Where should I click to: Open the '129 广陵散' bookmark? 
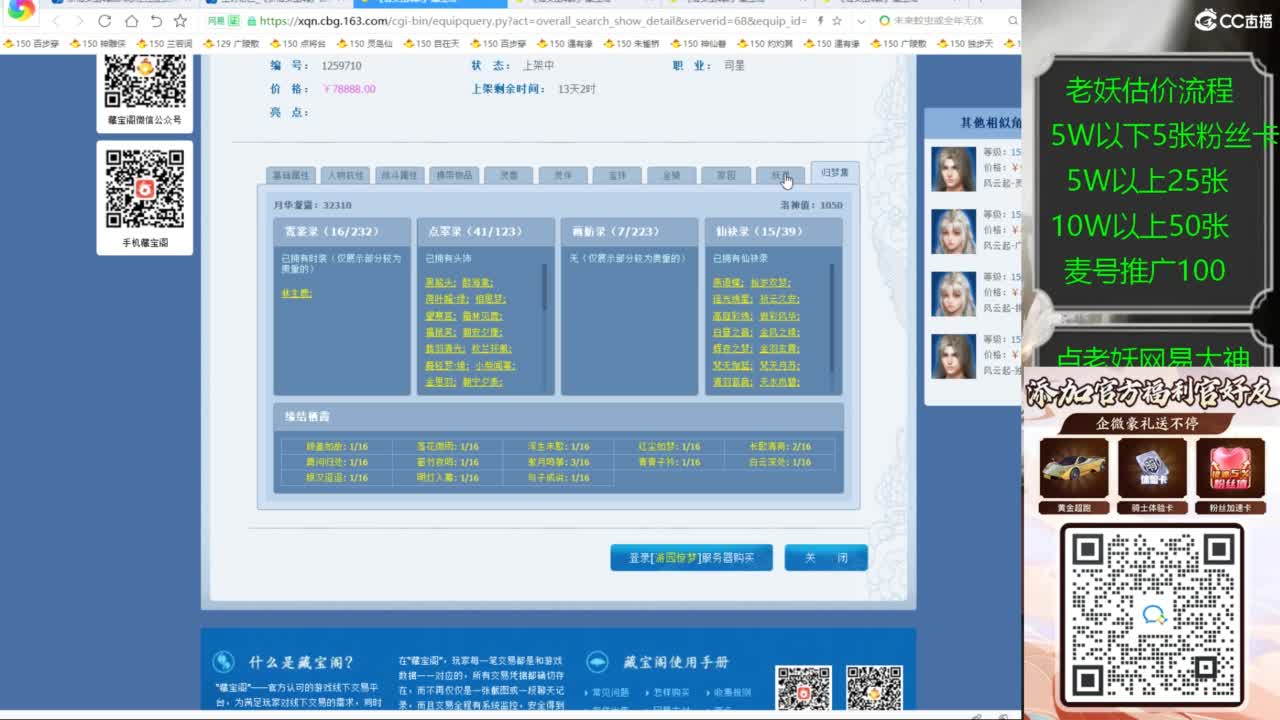point(231,44)
